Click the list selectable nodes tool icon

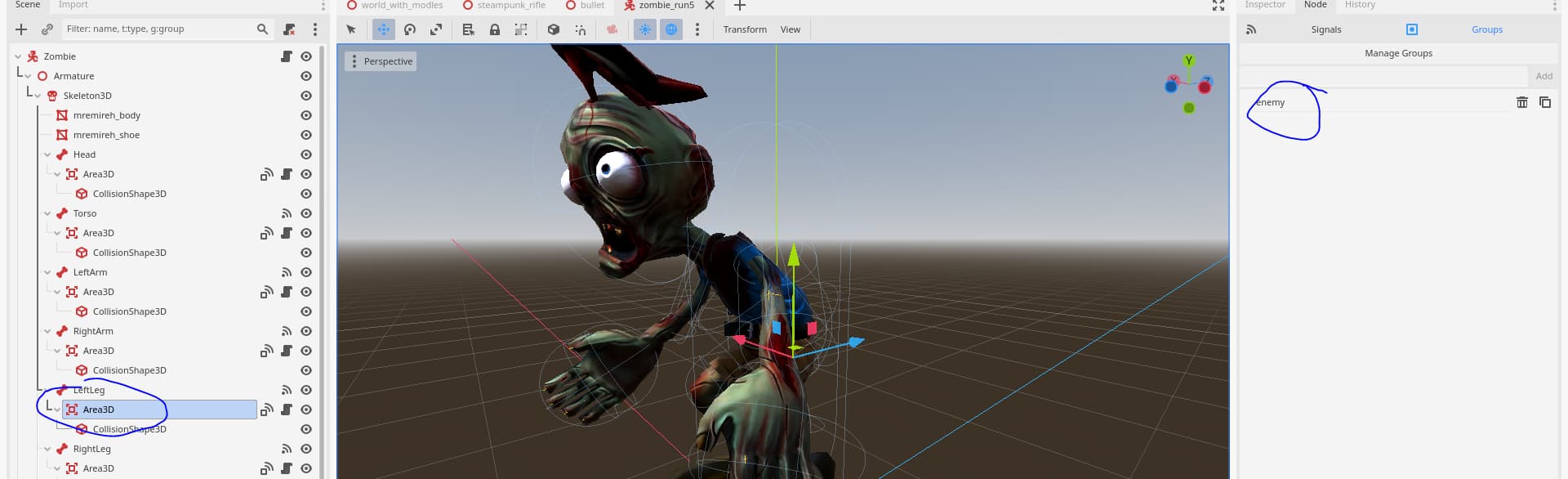(x=468, y=29)
